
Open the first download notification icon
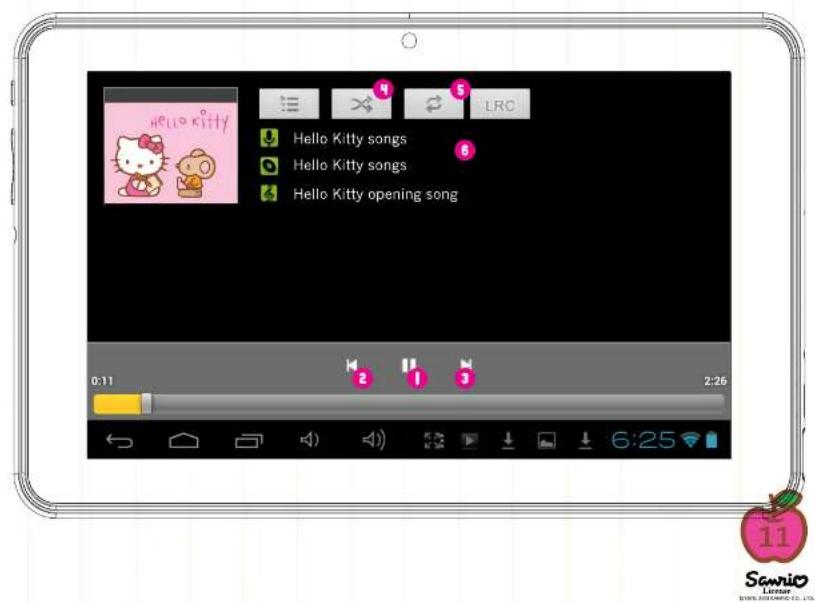508,441
